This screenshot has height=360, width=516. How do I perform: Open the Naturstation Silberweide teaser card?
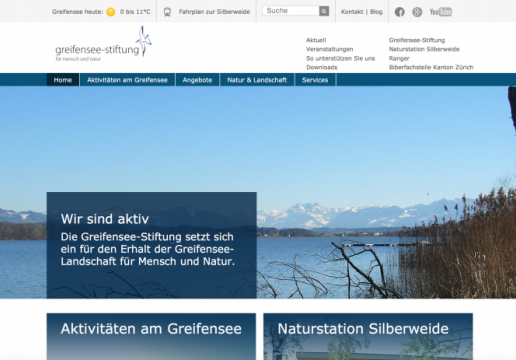pos(368,336)
